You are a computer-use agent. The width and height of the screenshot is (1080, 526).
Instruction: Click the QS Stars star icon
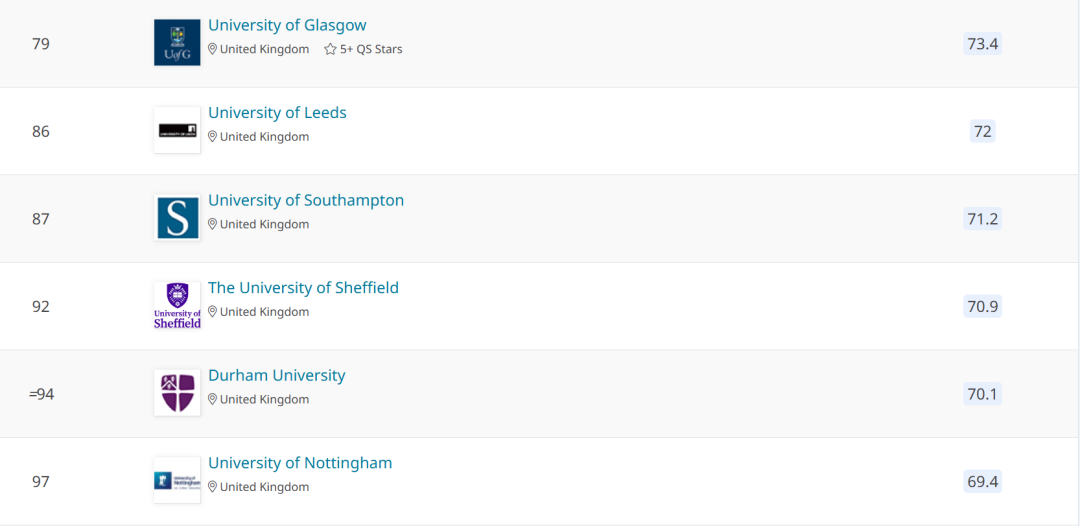click(330, 50)
